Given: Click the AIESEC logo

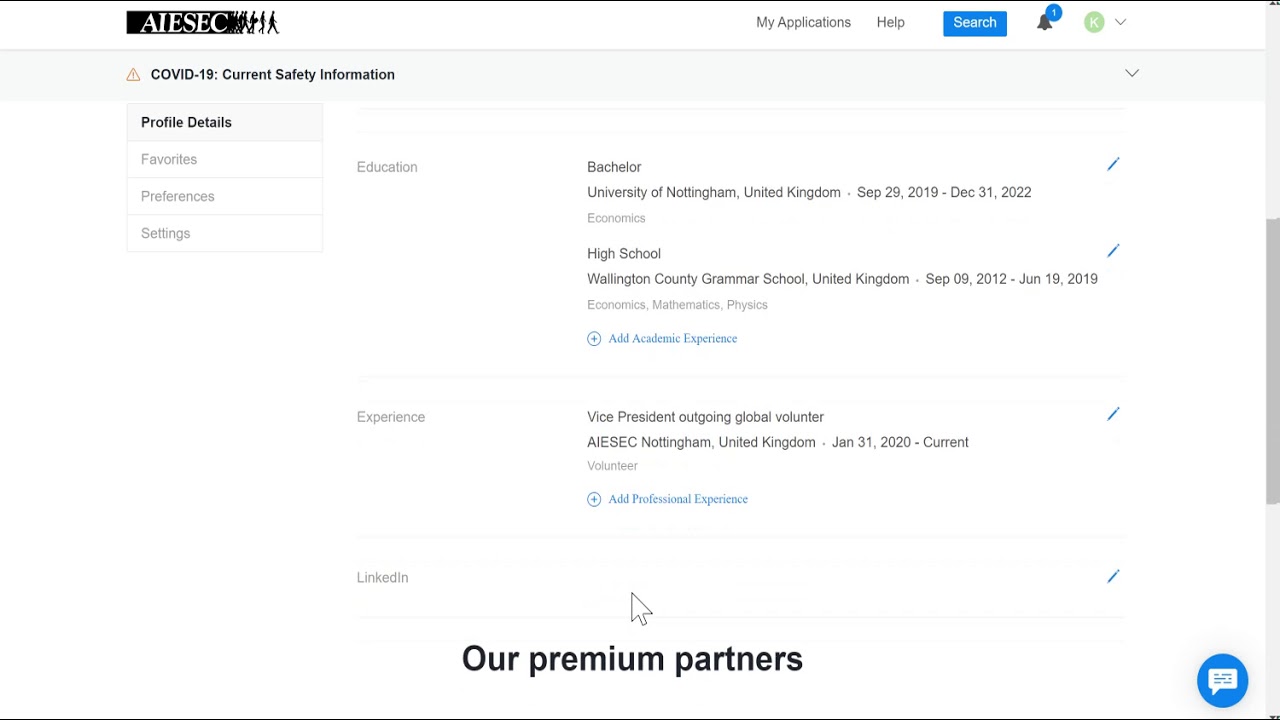Looking at the screenshot, I should point(202,22).
